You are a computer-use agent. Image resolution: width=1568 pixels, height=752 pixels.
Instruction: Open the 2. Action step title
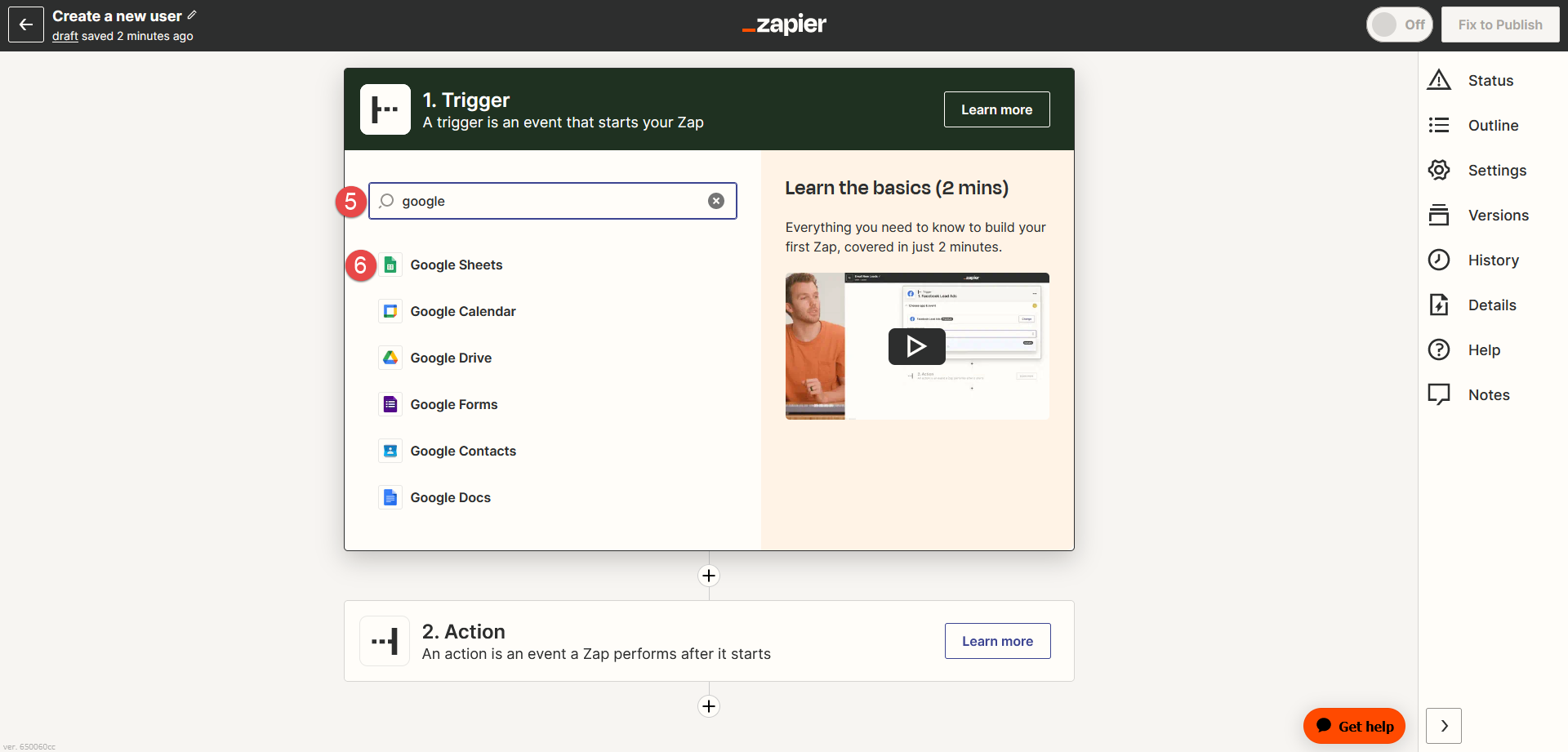click(463, 631)
